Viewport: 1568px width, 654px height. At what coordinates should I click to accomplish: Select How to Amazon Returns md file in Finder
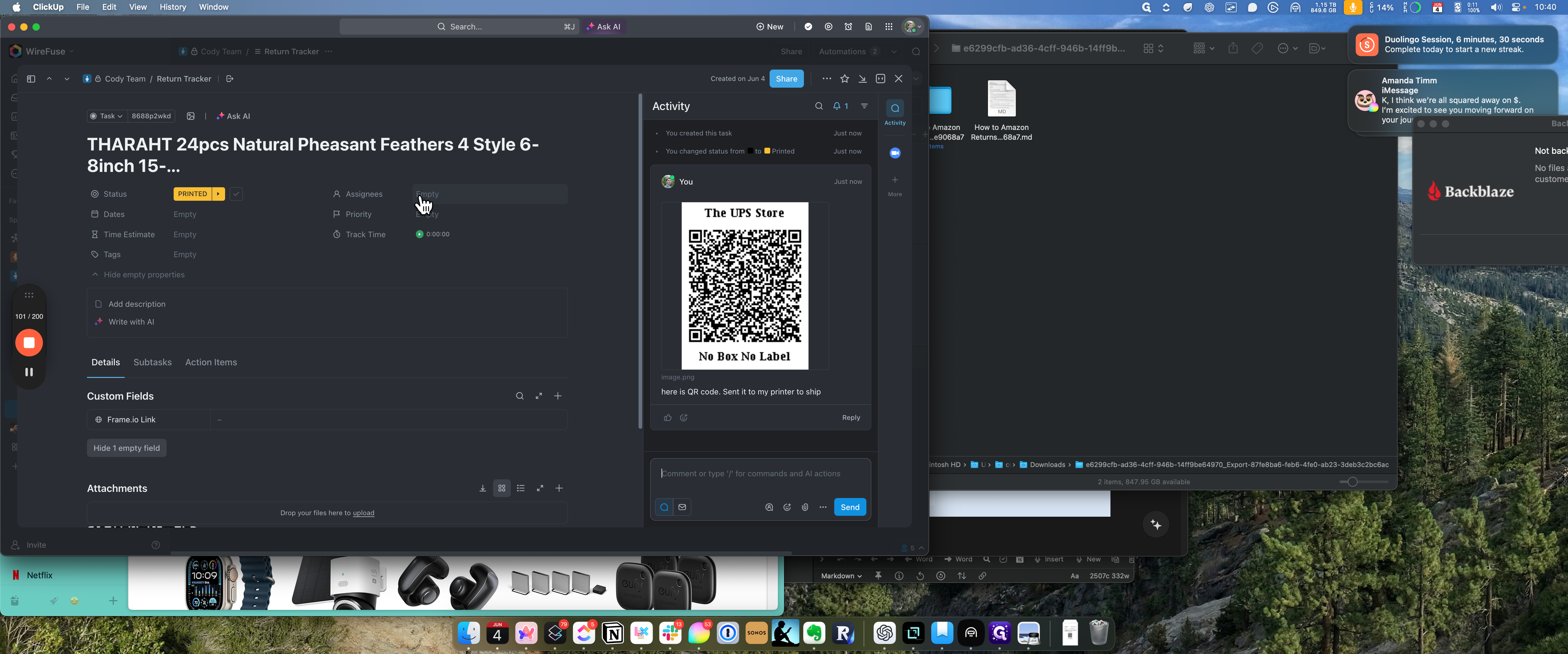1001,110
